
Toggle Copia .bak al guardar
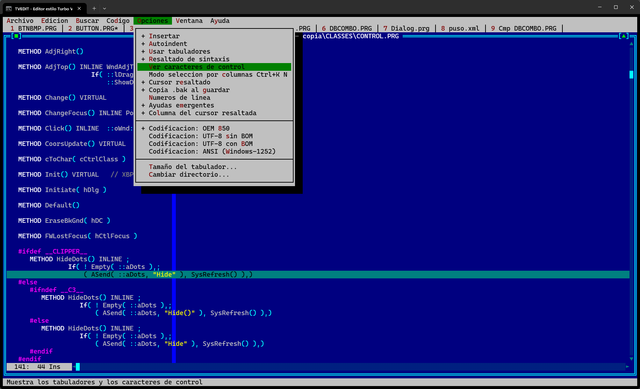(x=214, y=90)
